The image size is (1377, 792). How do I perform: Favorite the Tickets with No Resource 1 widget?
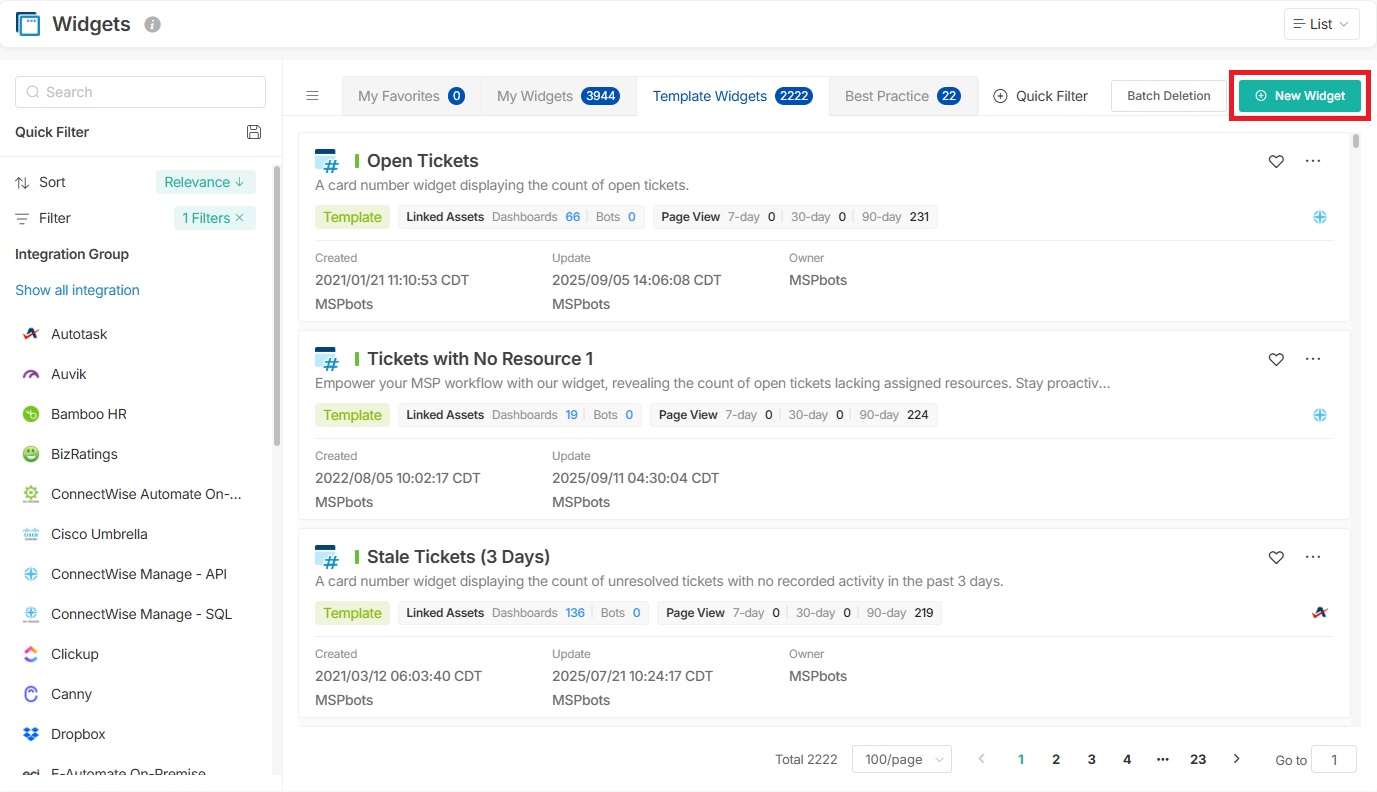coord(1276,359)
